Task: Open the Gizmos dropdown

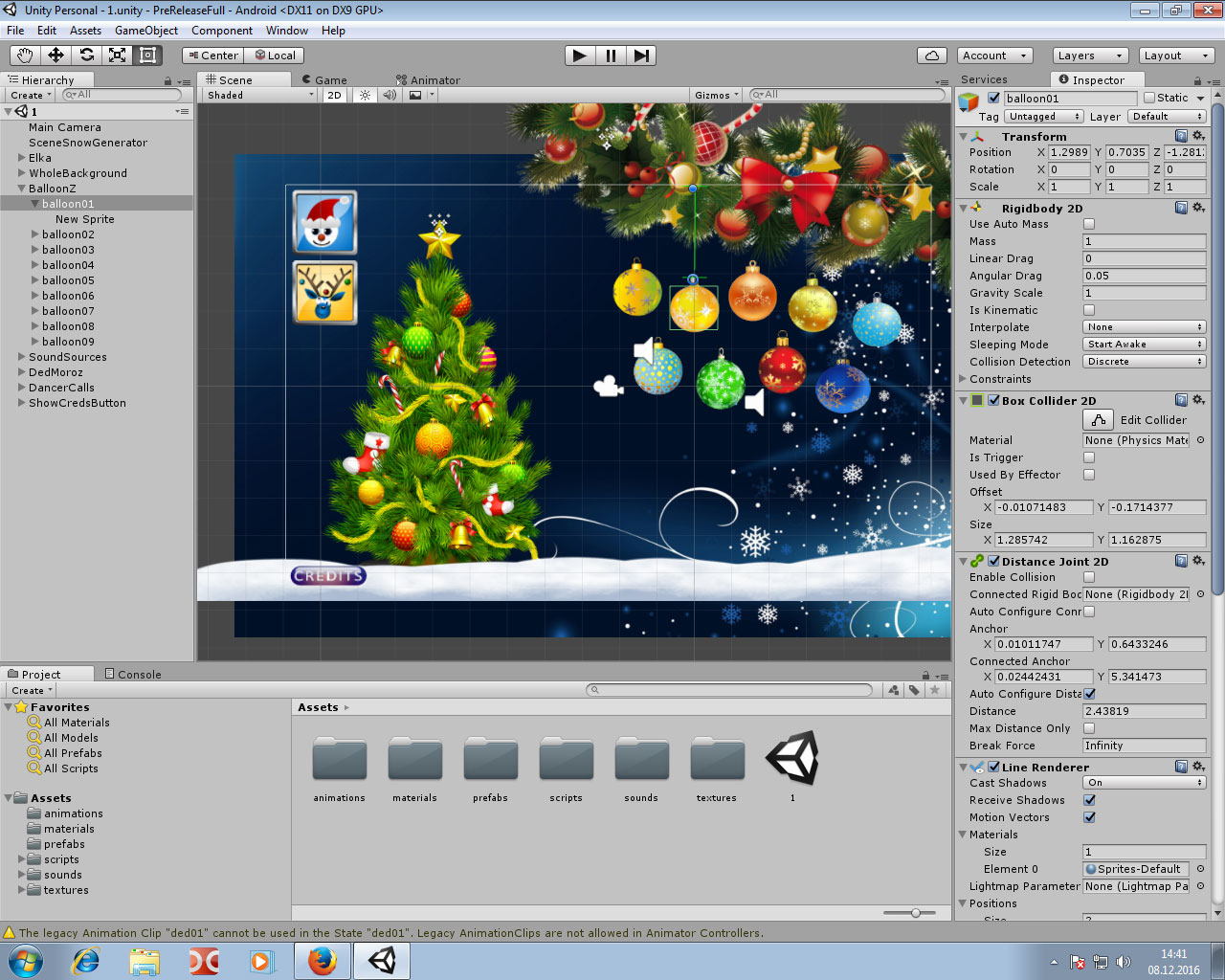Action: pos(717,95)
